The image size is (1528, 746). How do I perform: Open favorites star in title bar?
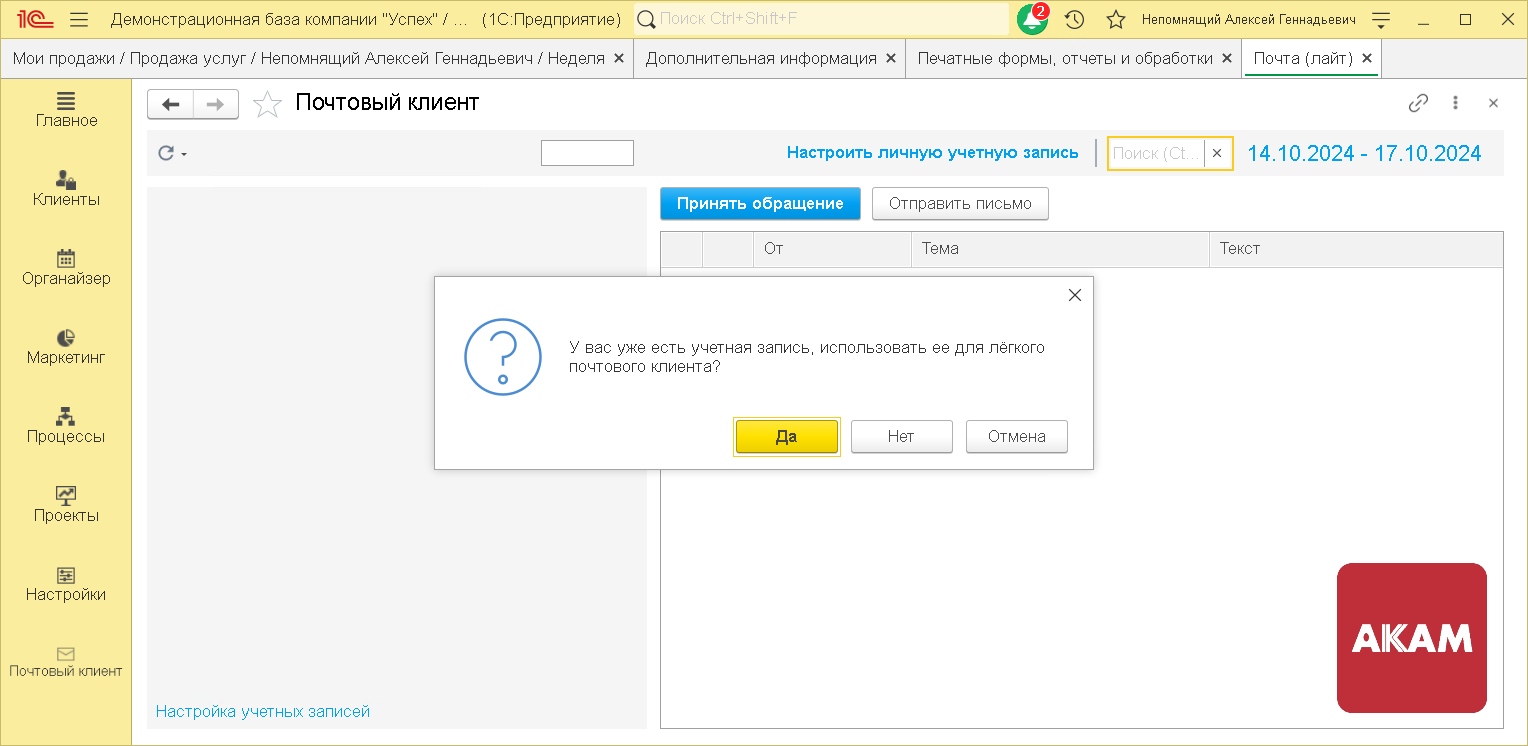click(1116, 19)
